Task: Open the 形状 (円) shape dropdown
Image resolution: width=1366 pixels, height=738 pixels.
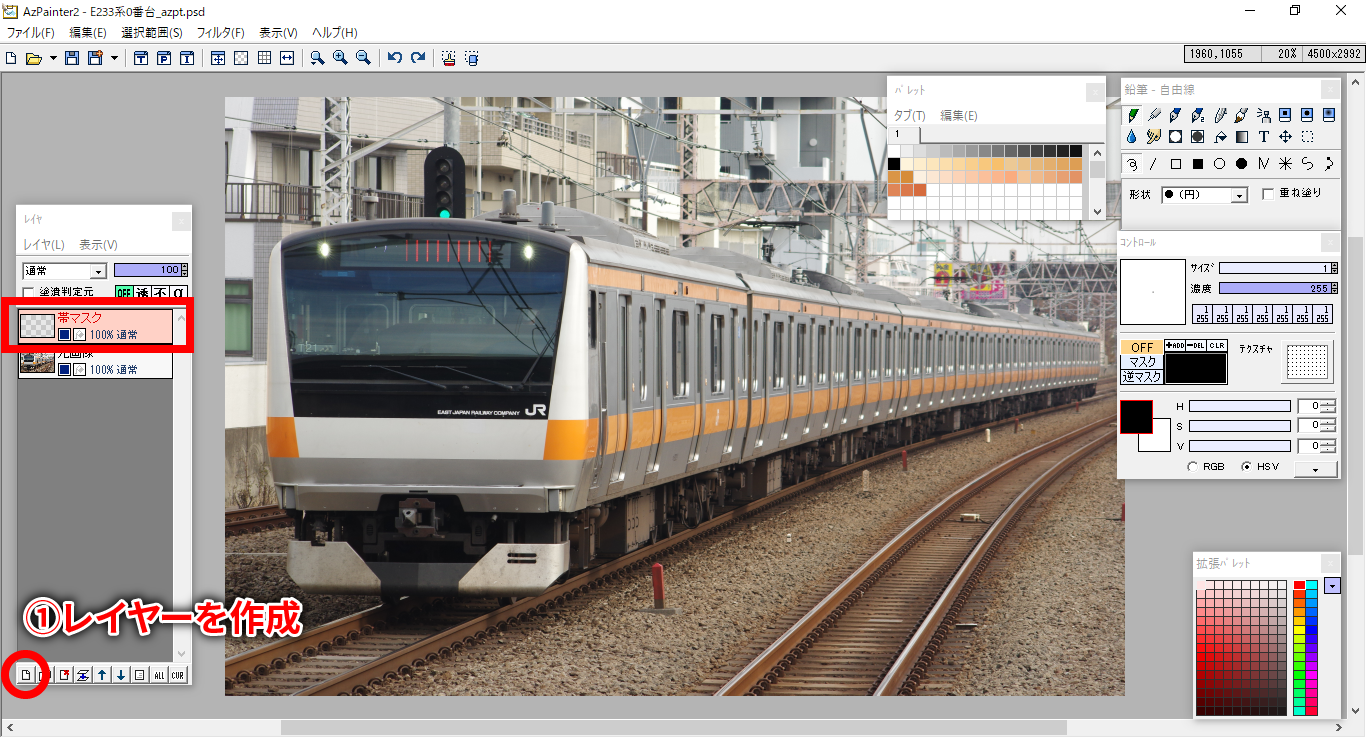Action: [1204, 195]
